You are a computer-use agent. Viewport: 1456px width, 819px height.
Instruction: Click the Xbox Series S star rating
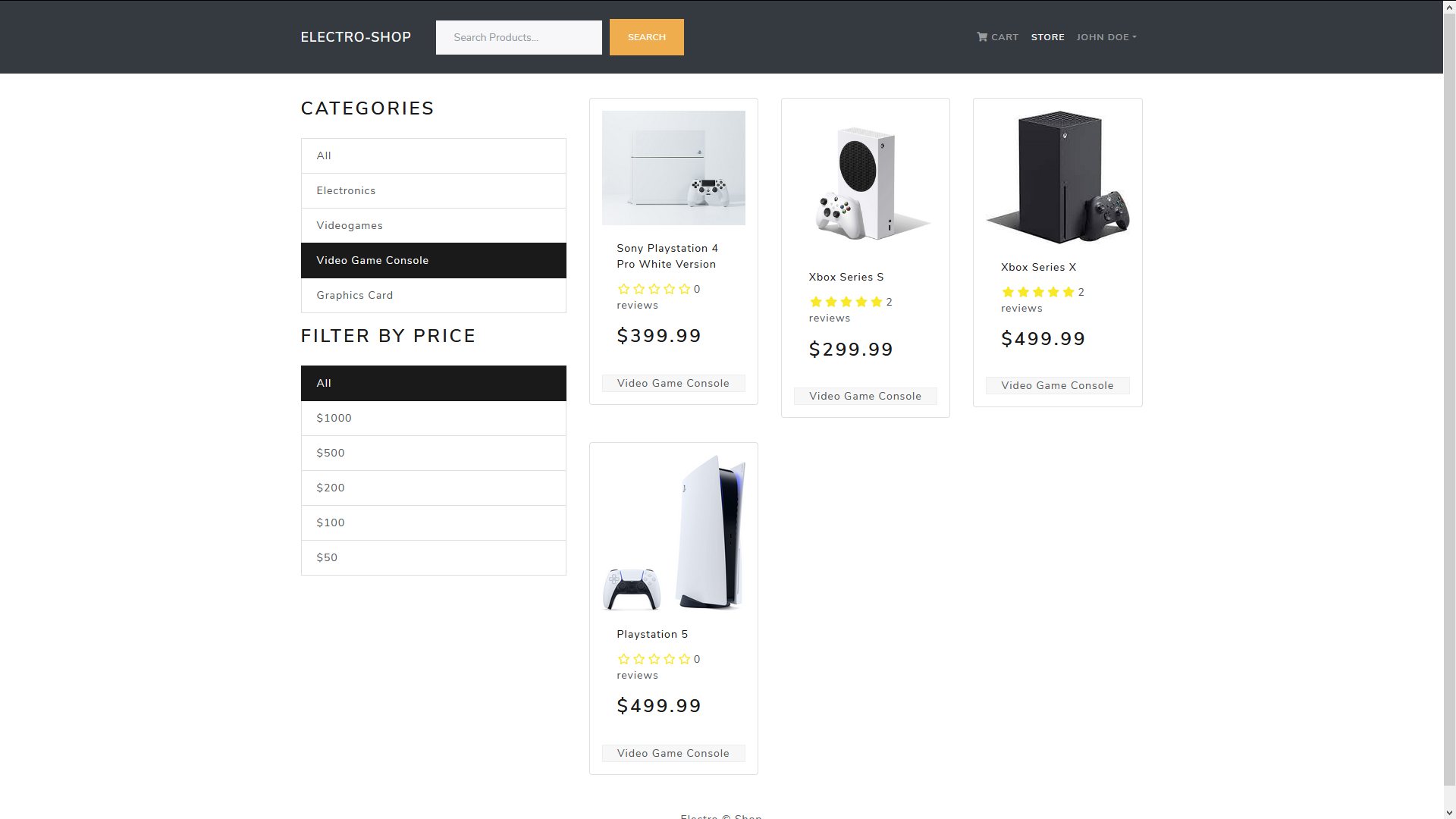click(846, 302)
